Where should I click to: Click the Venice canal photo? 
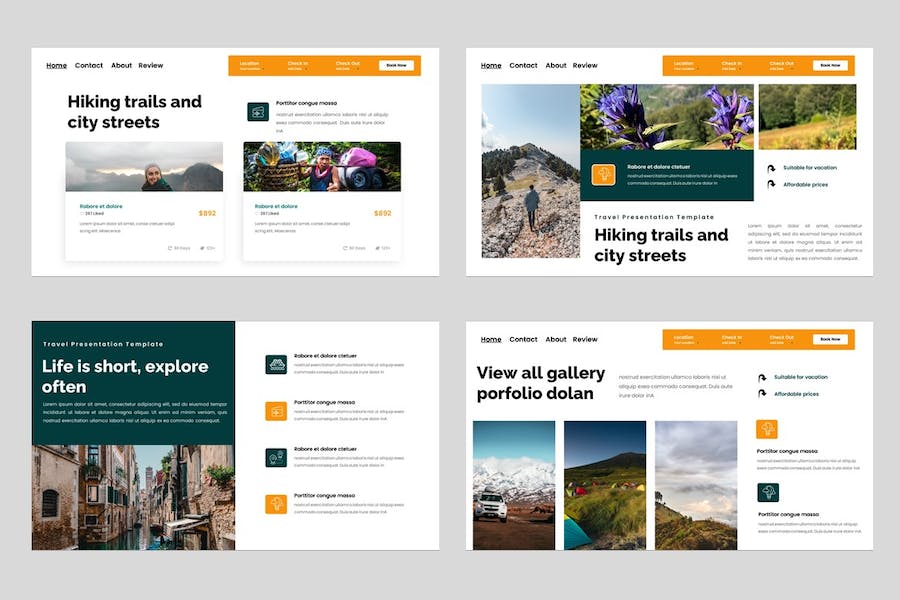point(133,497)
